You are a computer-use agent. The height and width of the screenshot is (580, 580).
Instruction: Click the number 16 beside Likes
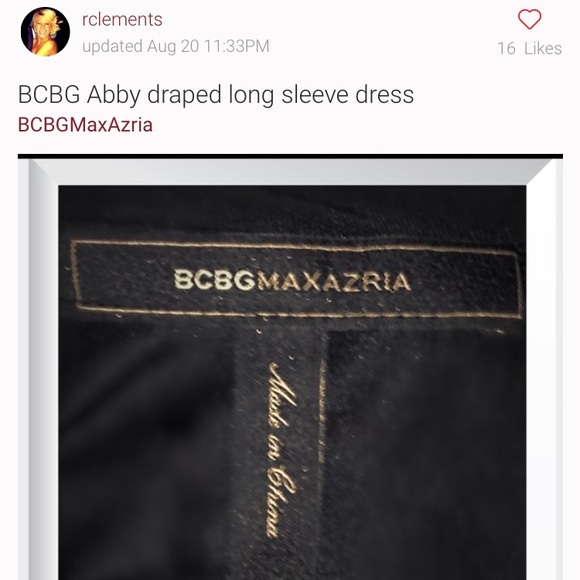coord(506,48)
